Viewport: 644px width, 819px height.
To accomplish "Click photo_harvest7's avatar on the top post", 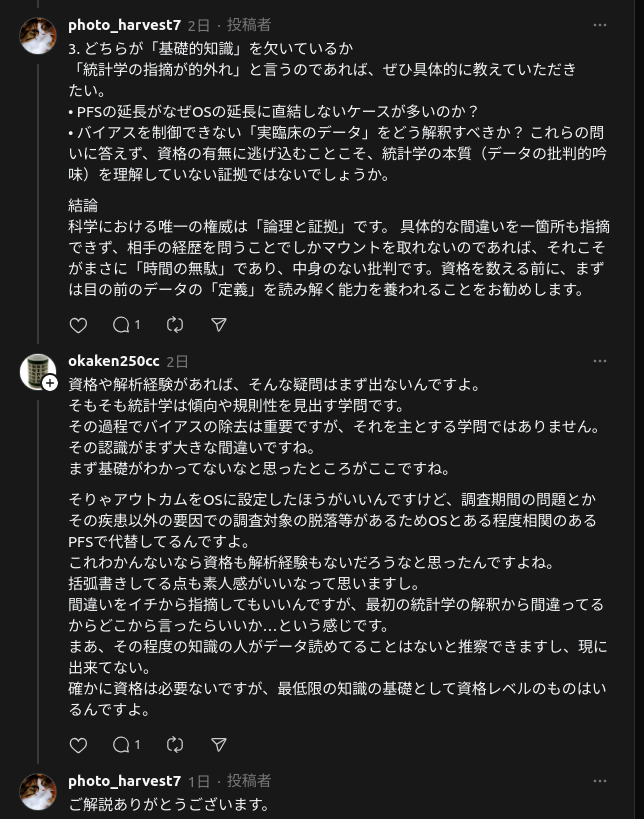I will [x=38, y=36].
